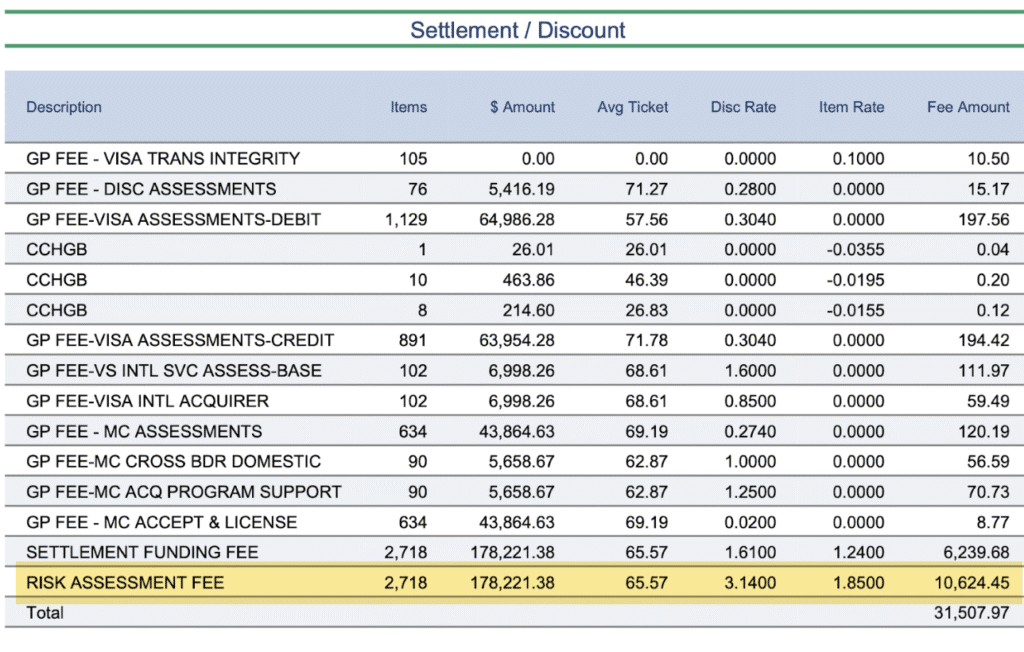Click the highlighted RISK ASSESSMENT FEE label
The image size is (1024, 652).
pos(125,583)
